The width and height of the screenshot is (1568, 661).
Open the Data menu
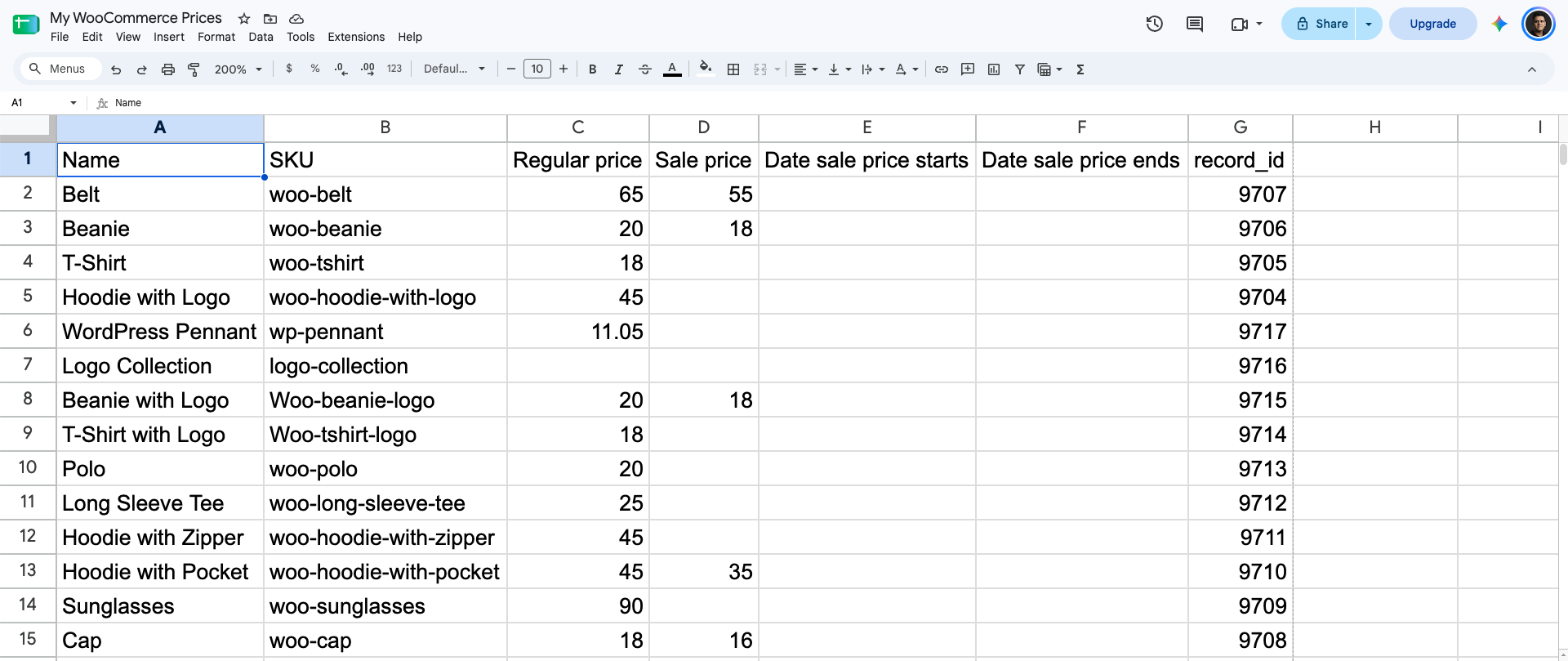click(x=261, y=37)
